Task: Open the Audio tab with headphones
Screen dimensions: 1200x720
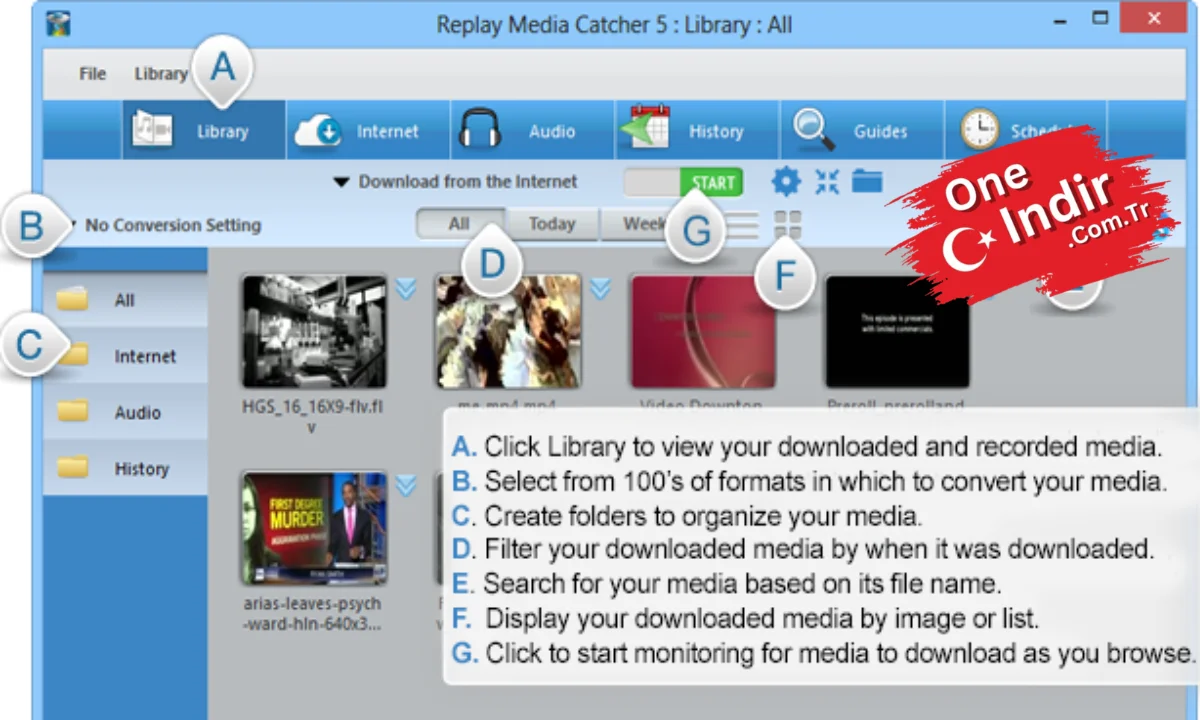Action: [532, 131]
